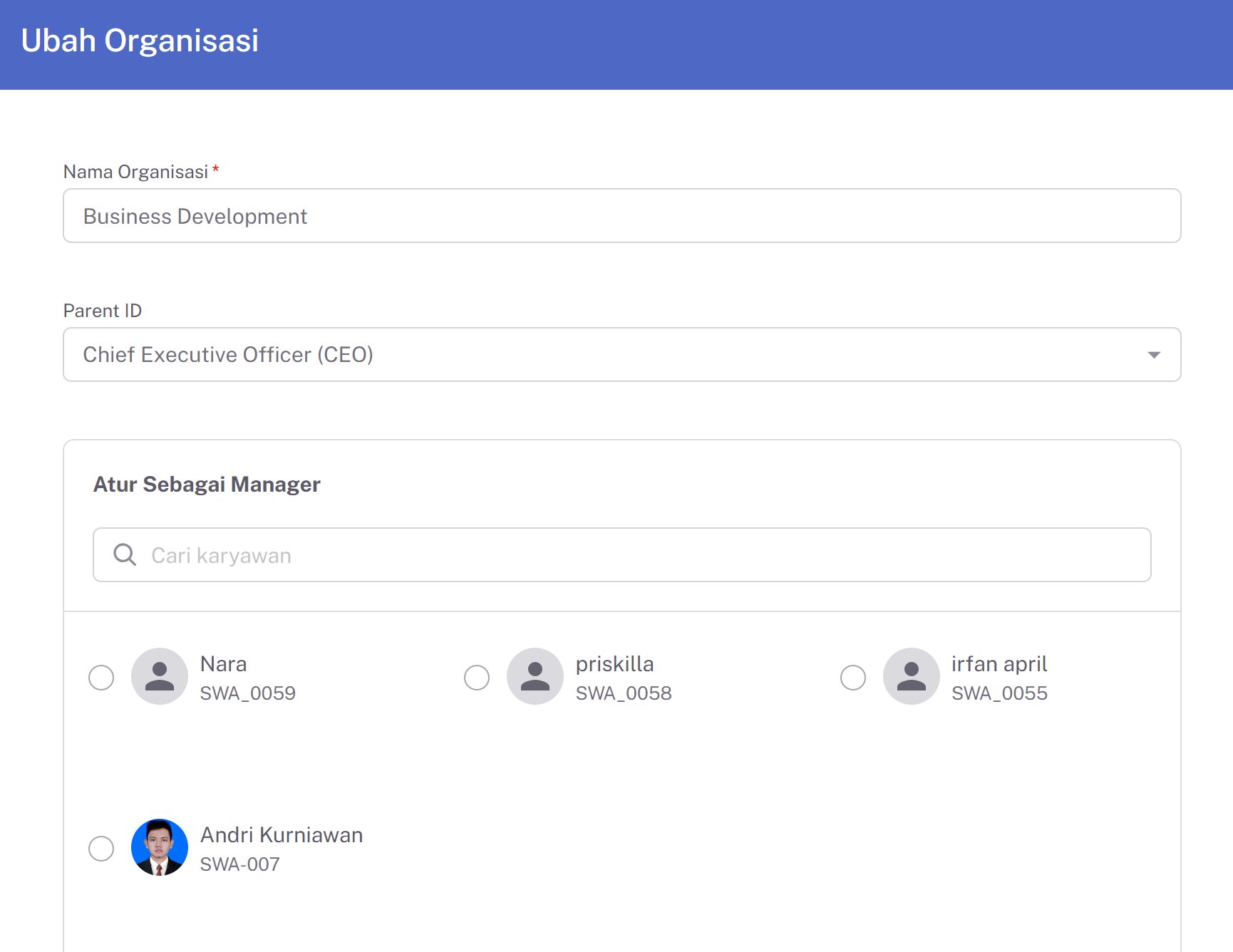Image resolution: width=1233 pixels, height=952 pixels.
Task: Click irfan april's avatar placeholder icon
Action: [912, 676]
